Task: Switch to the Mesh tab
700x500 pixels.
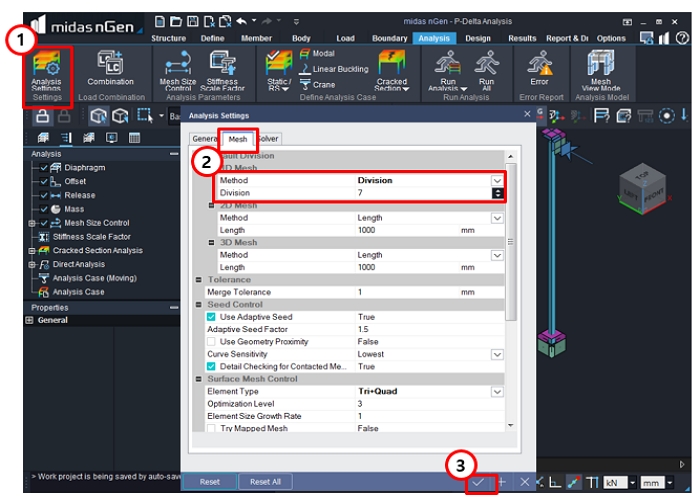Action: 237,139
